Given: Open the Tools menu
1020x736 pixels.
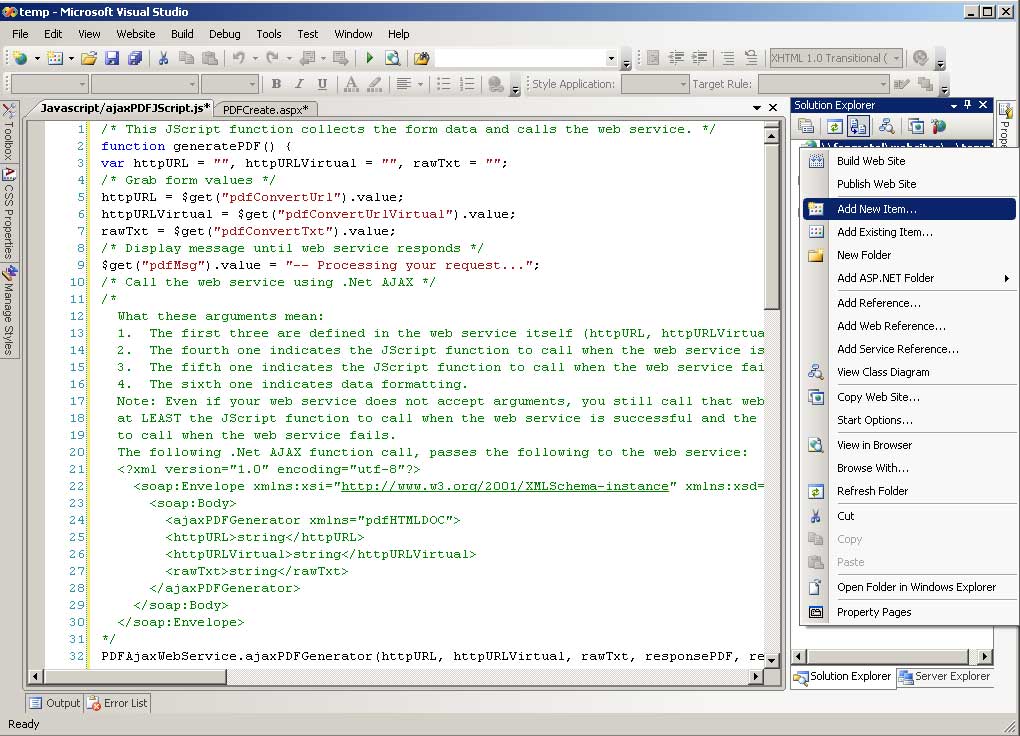Looking at the screenshot, I should 269,34.
